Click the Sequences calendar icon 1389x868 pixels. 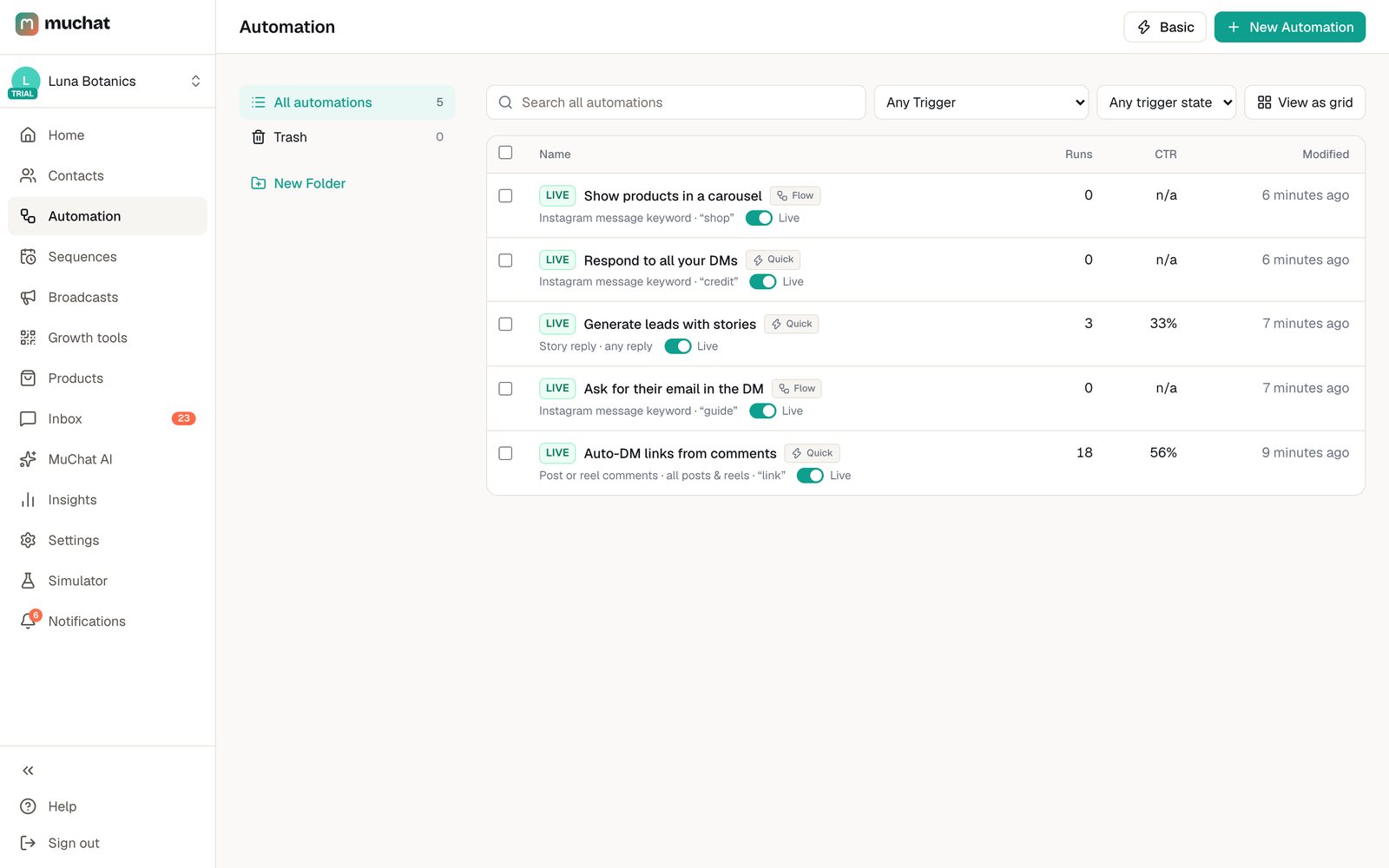28,257
